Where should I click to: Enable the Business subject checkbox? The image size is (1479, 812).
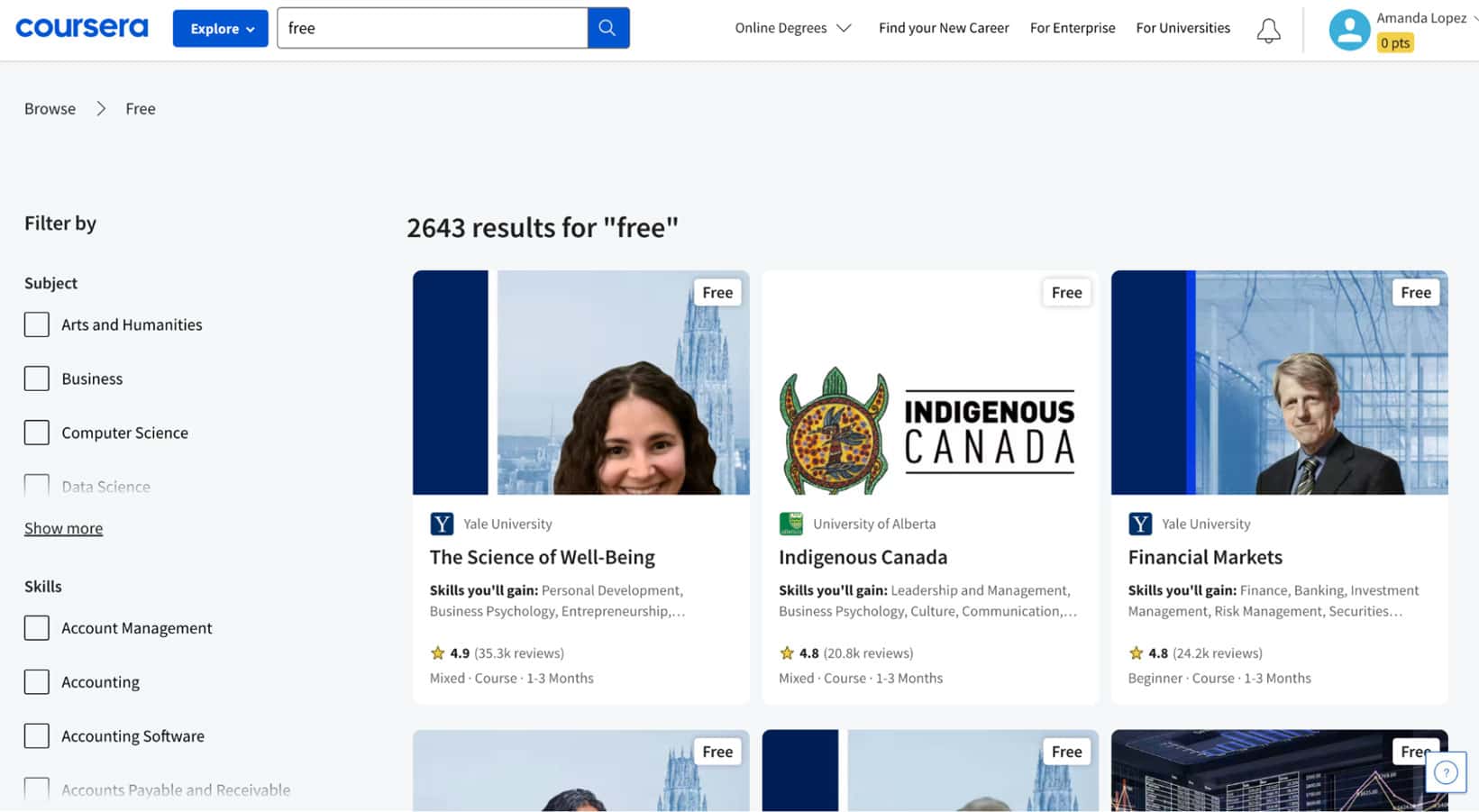(37, 379)
